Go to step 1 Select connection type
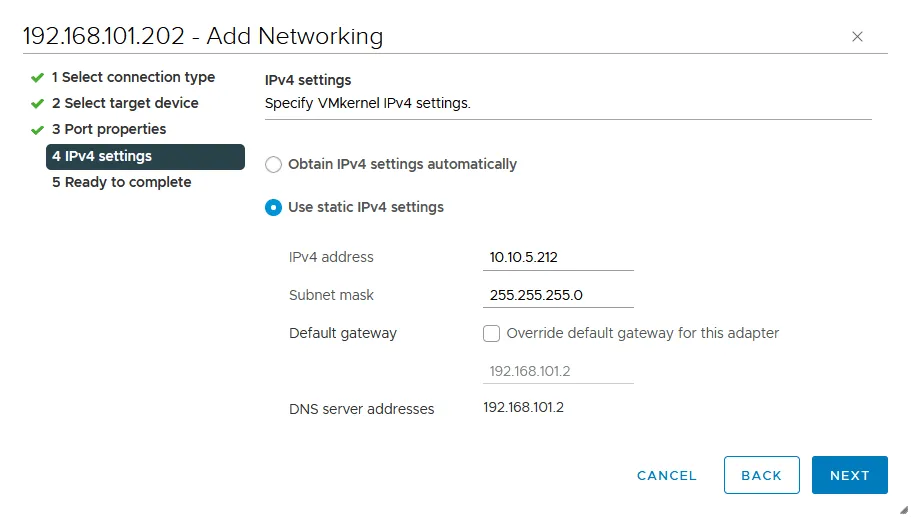The image size is (911, 517). pos(133,77)
